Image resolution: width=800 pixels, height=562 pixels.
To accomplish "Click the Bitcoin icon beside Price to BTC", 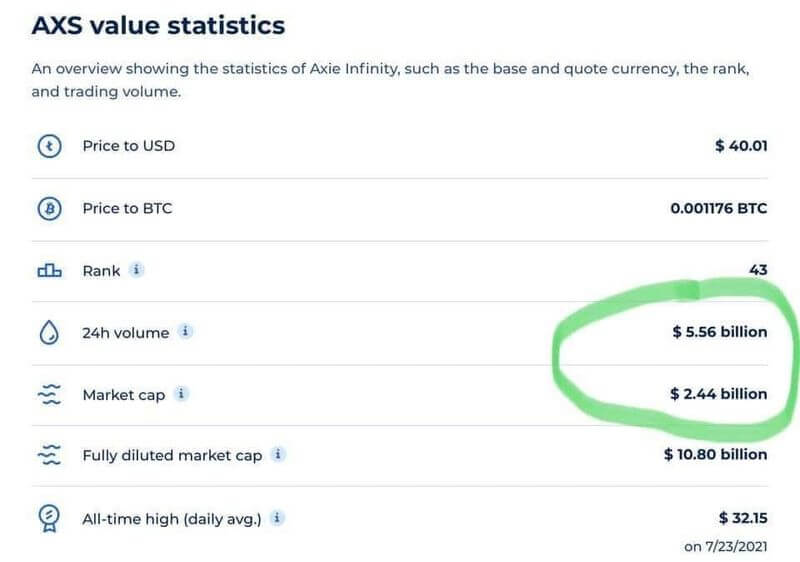I will 49,209.
